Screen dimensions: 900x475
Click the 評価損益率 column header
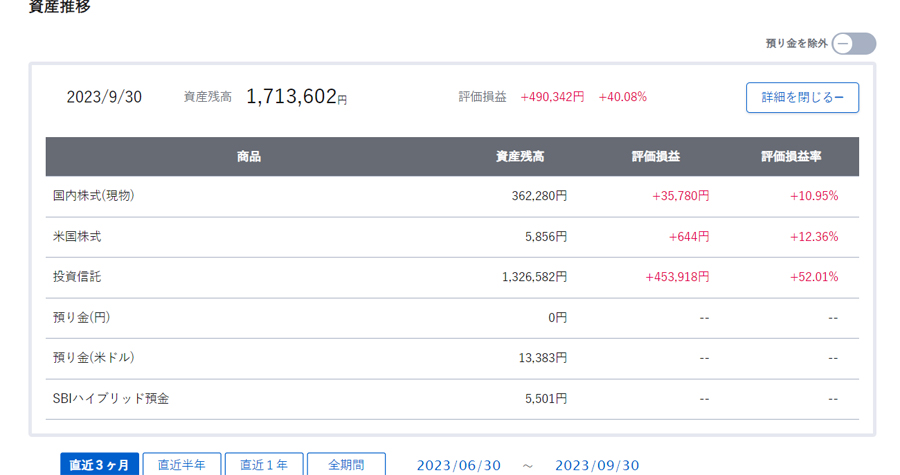coord(791,157)
